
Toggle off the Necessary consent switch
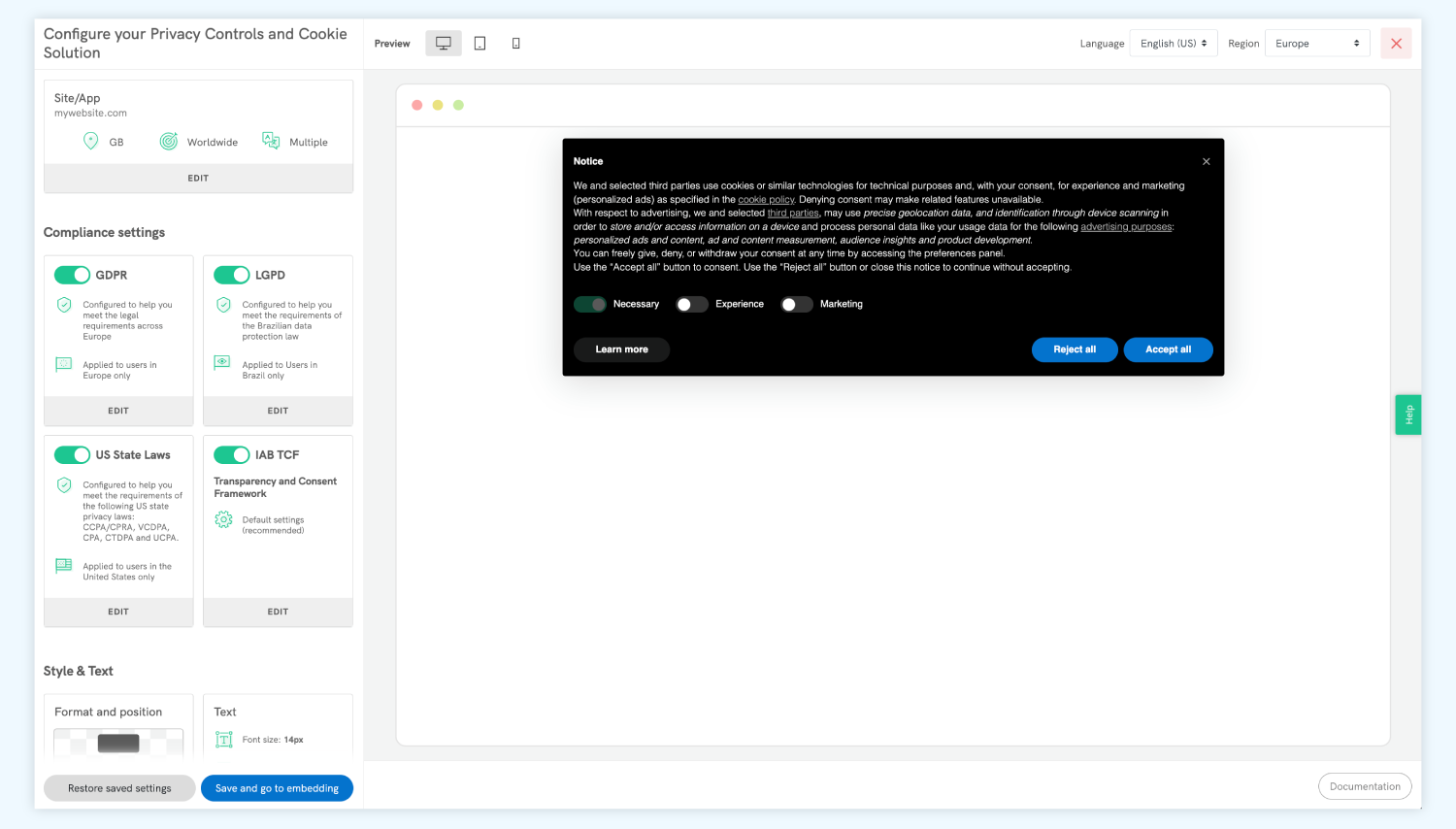pyautogui.click(x=590, y=304)
